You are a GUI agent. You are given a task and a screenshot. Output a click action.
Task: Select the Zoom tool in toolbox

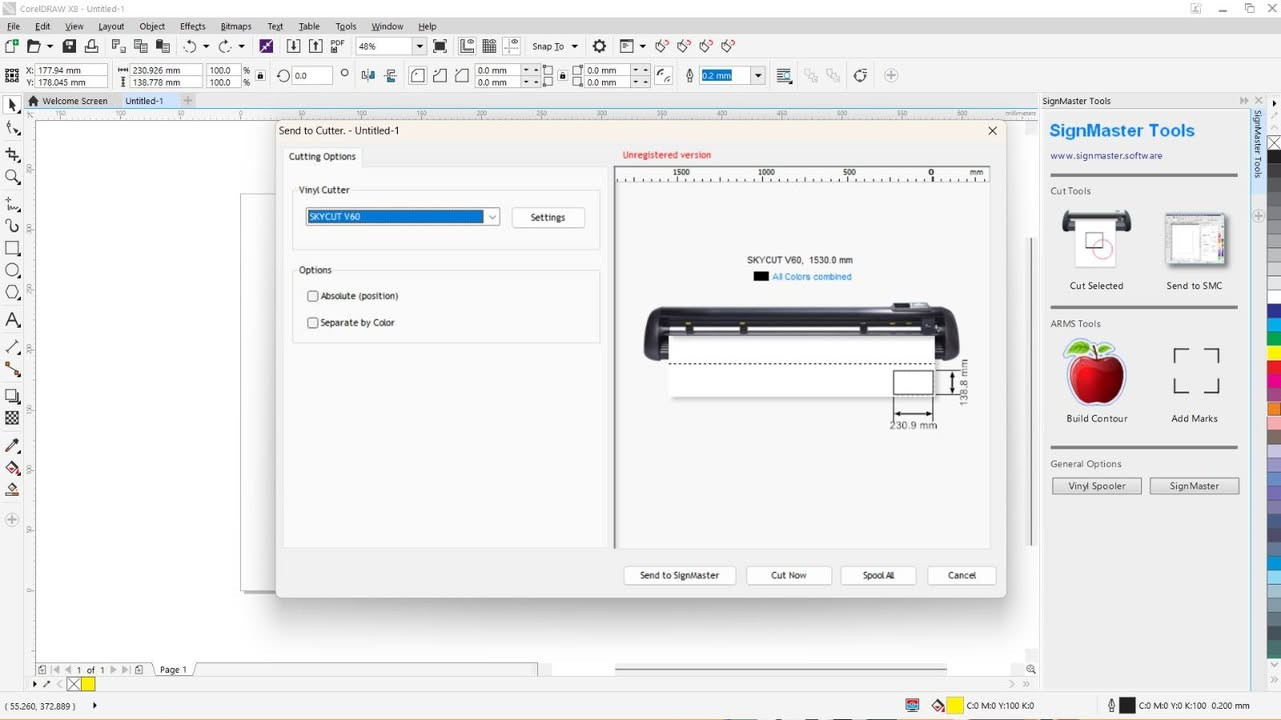[x=12, y=177]
